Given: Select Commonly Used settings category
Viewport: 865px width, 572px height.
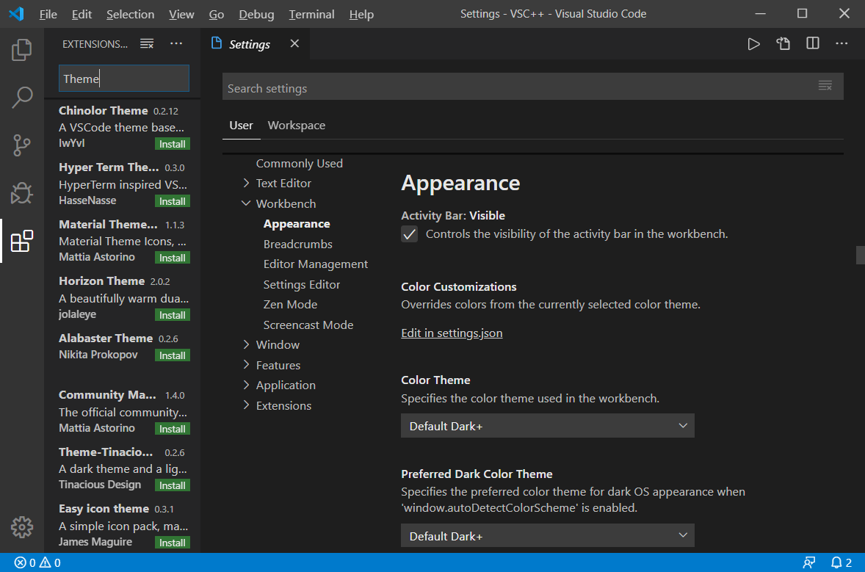Looking at the screenshot, I should pos(299,163).
